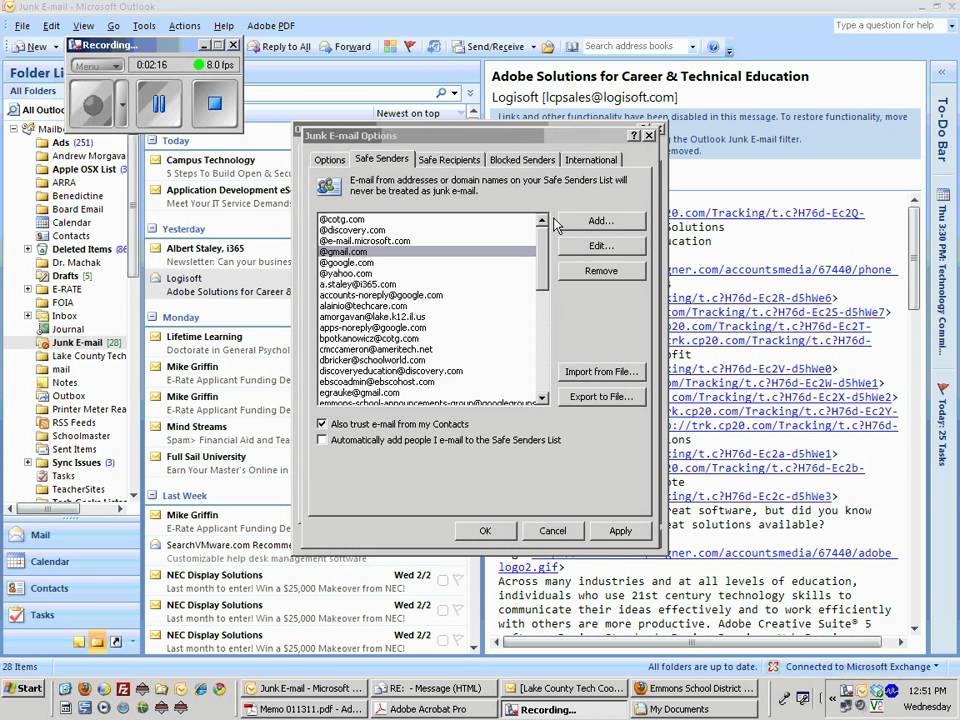This screenshot has height=720, width=960.
Task: Switch to Memo 011311.pdf taskbar window
Action: pos(304,709)
